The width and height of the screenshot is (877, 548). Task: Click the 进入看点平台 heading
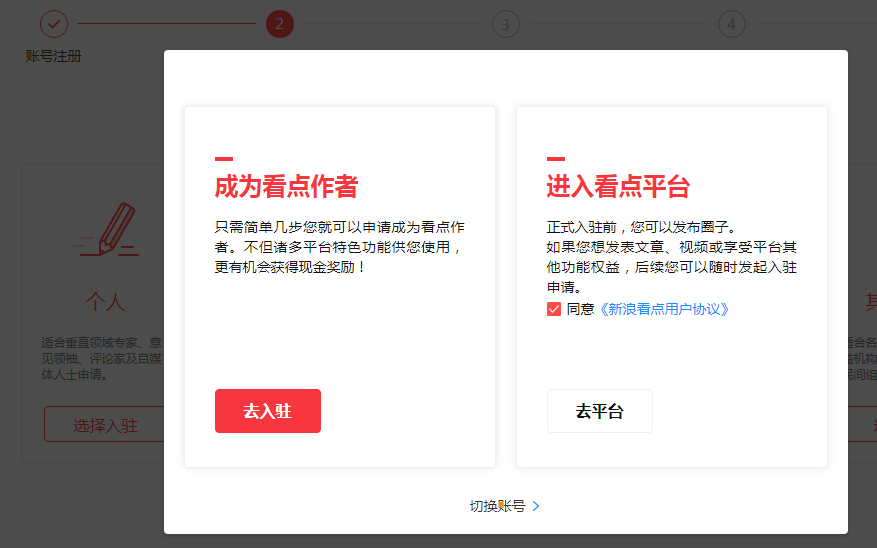pyautogui.click(x=618, y=186)
